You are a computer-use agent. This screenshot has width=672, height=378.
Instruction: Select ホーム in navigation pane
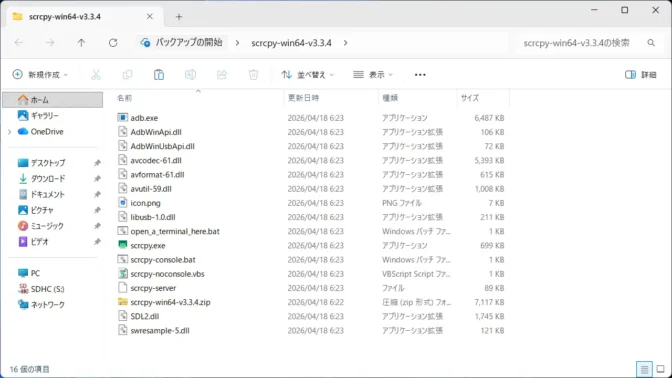pyautogui.click(x=53, y=100)
